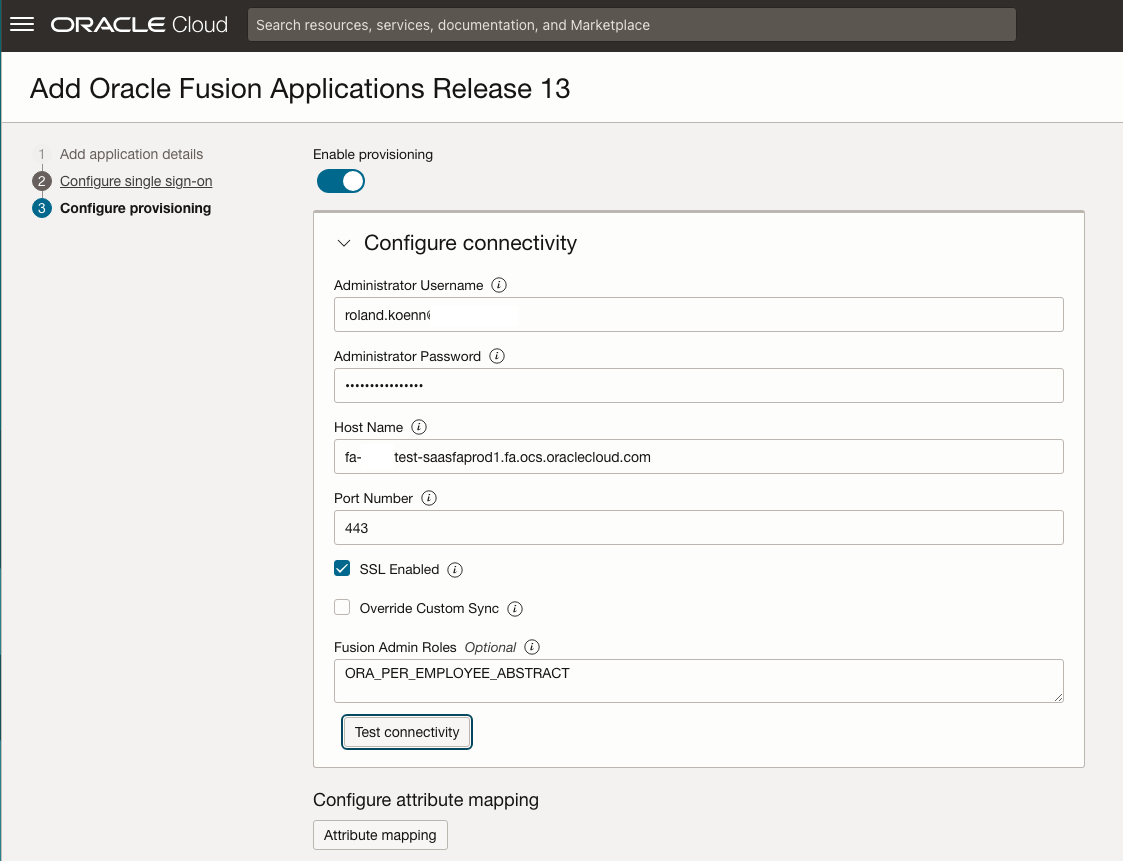Open the hamburger navigation menu
Viewport: 1123px width, 861px height.
[x=22, y=25]
